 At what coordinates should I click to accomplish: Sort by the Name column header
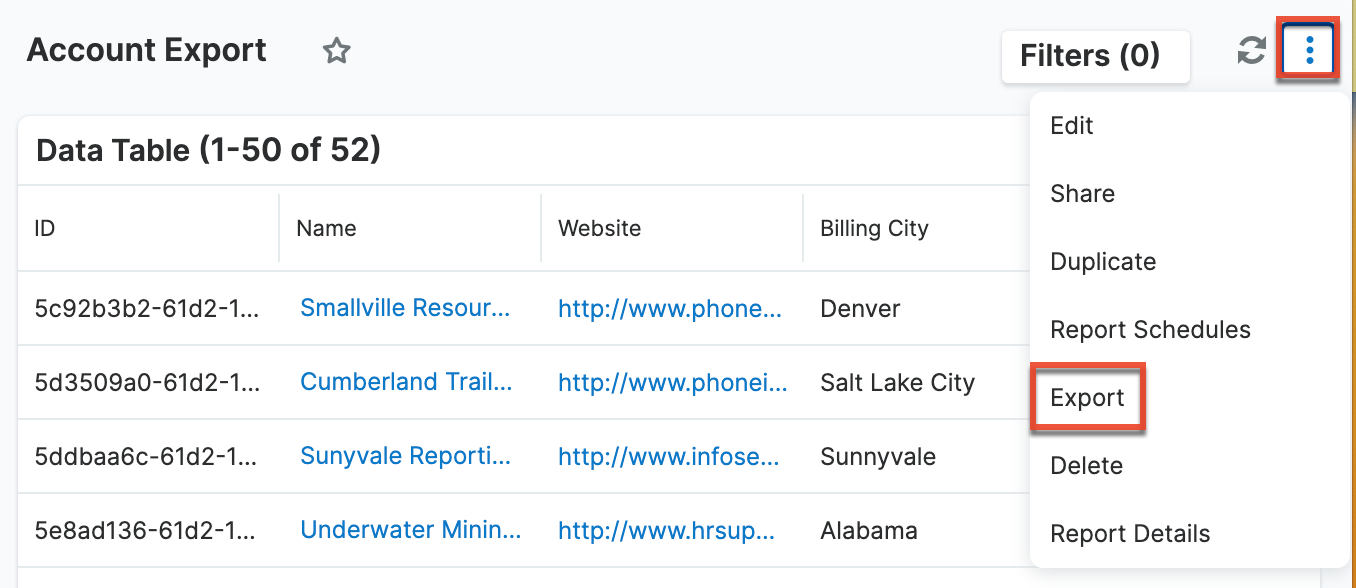pos(326,229)
